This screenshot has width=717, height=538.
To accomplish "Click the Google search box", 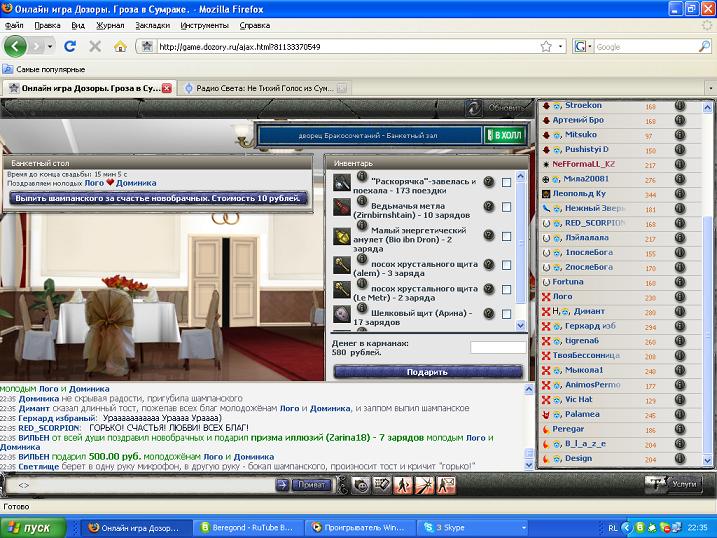I will [x=646, y=47].
